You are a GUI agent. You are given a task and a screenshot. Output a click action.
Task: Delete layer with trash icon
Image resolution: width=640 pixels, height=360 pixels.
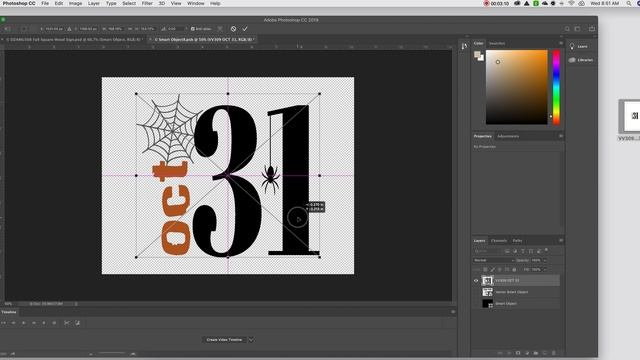coord(554,353)
